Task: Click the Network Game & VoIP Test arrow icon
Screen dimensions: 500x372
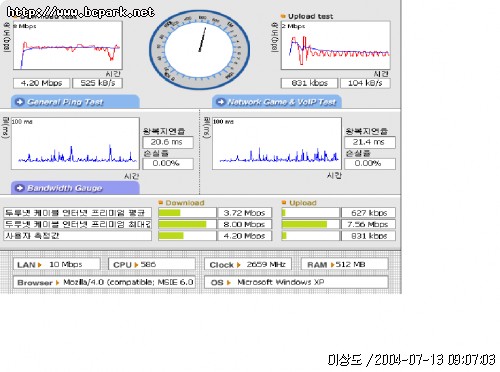Action: [x=221, y=102]
